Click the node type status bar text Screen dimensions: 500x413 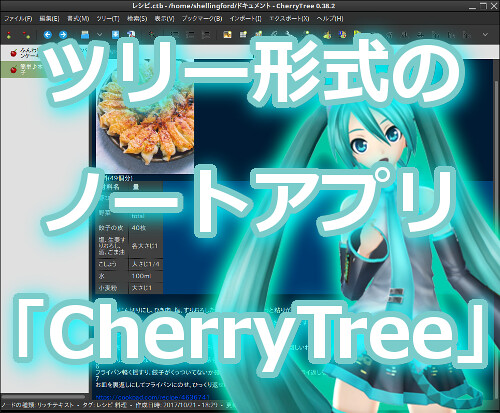tap(37, 405)
